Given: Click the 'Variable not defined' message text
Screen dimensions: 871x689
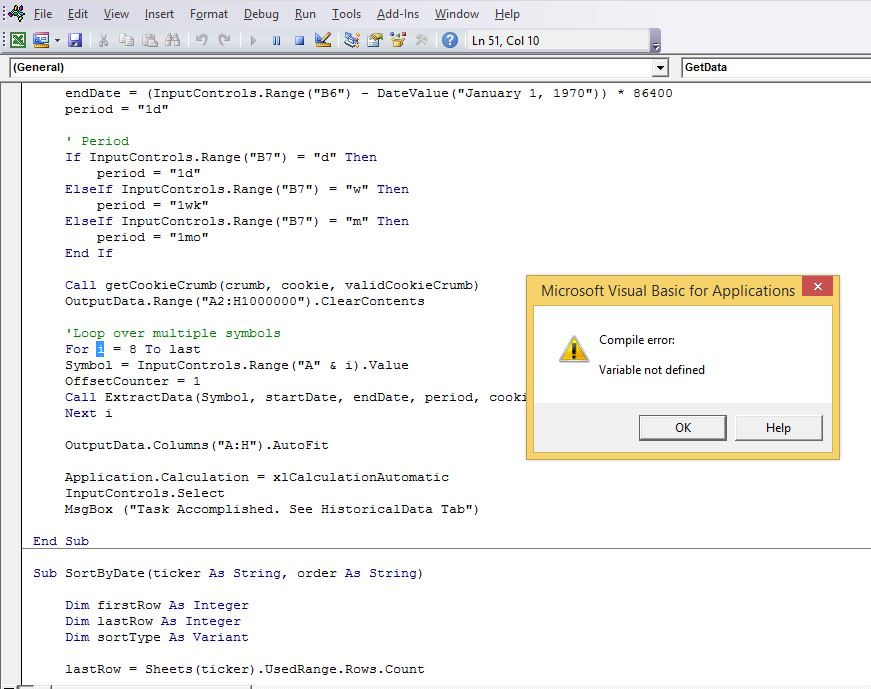Looking at the screenshot, I should (x=652, y=370).
